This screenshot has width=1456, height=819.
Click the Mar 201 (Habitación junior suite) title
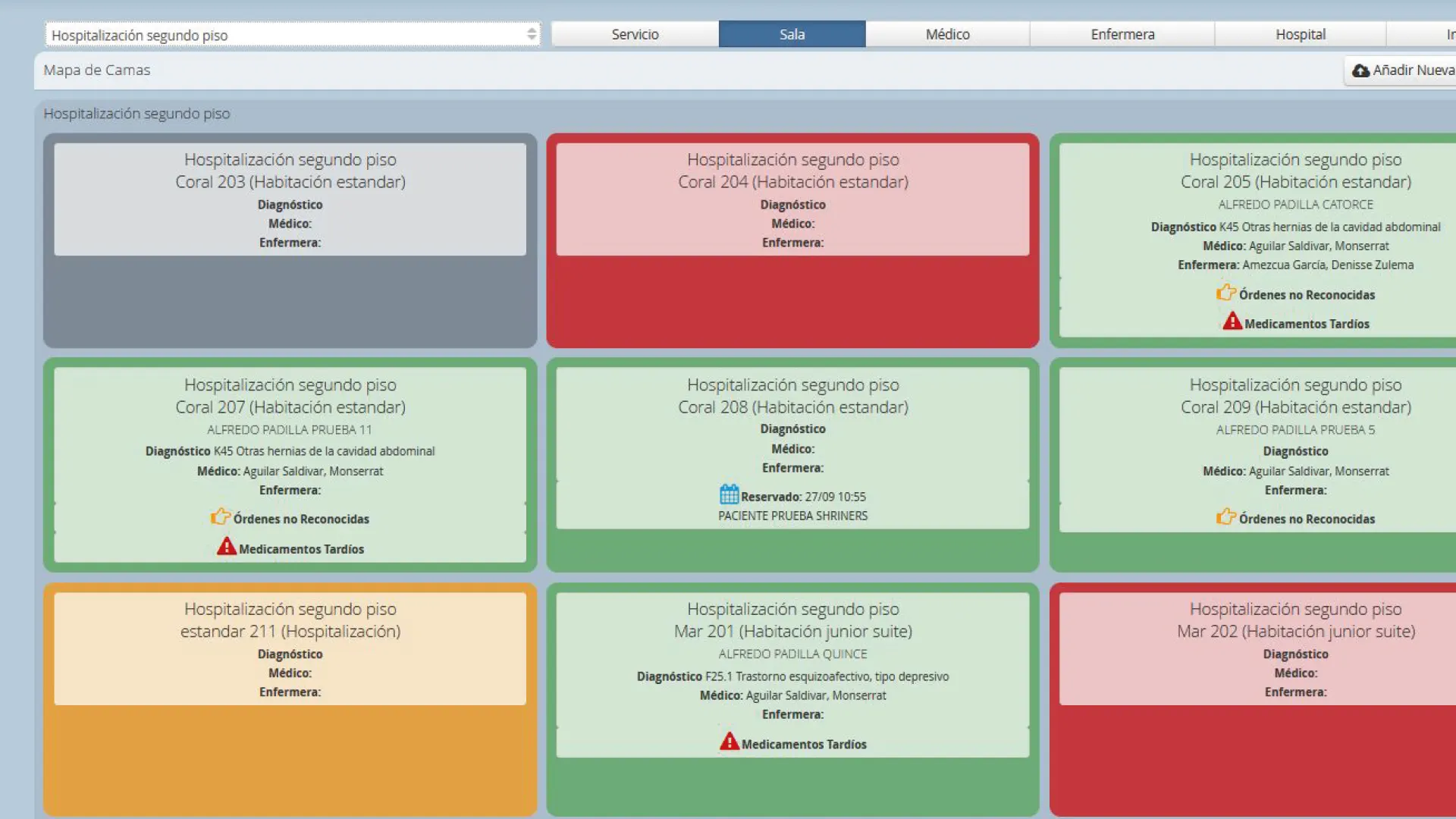click(792, 632)
